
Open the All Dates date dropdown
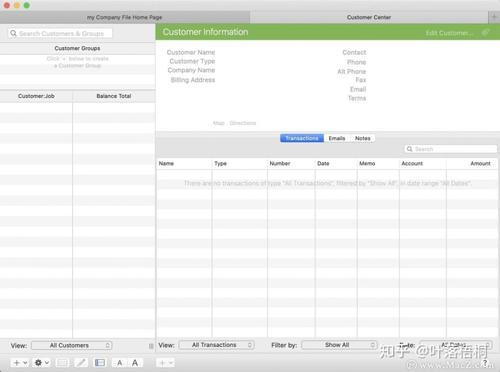pyautogui.click(x=455, y=345)
